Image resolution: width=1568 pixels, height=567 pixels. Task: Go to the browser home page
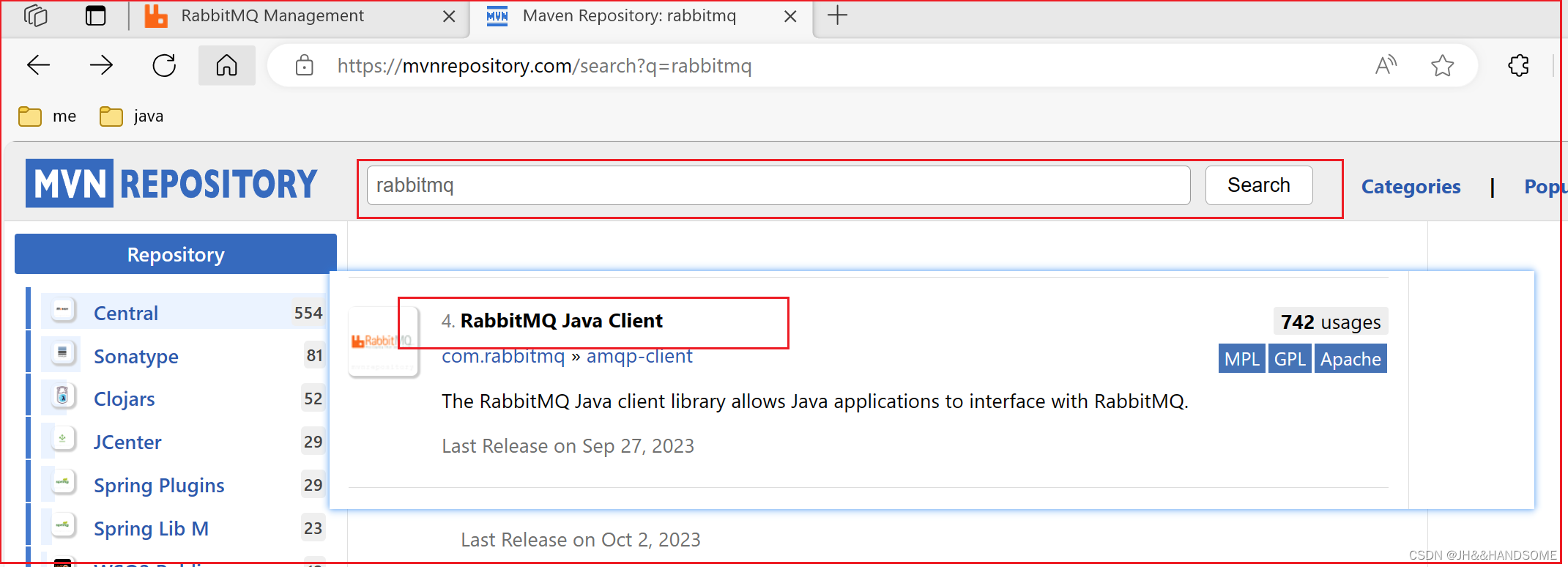[x=226, y=65]
